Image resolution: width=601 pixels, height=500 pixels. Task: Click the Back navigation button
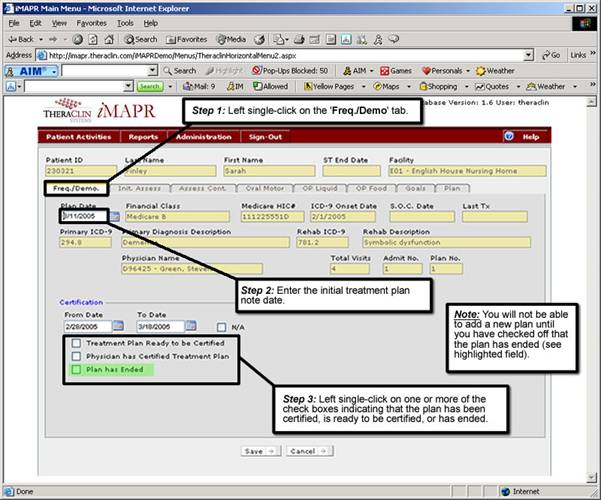tap(21, 39)
